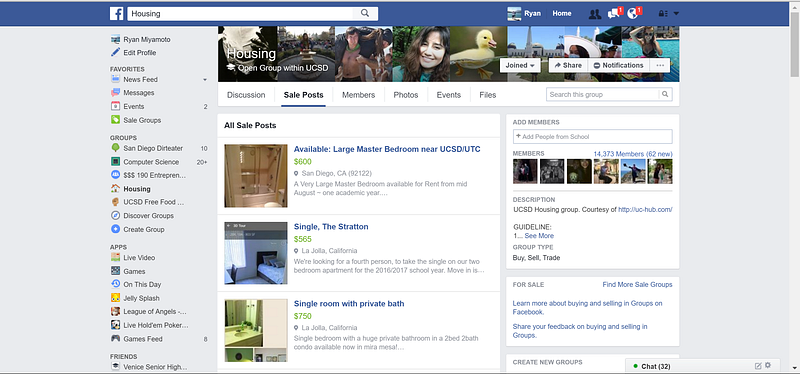Open the group more options ellipsis menu
The width and height of the screenshot is (800, 374).
660,65
